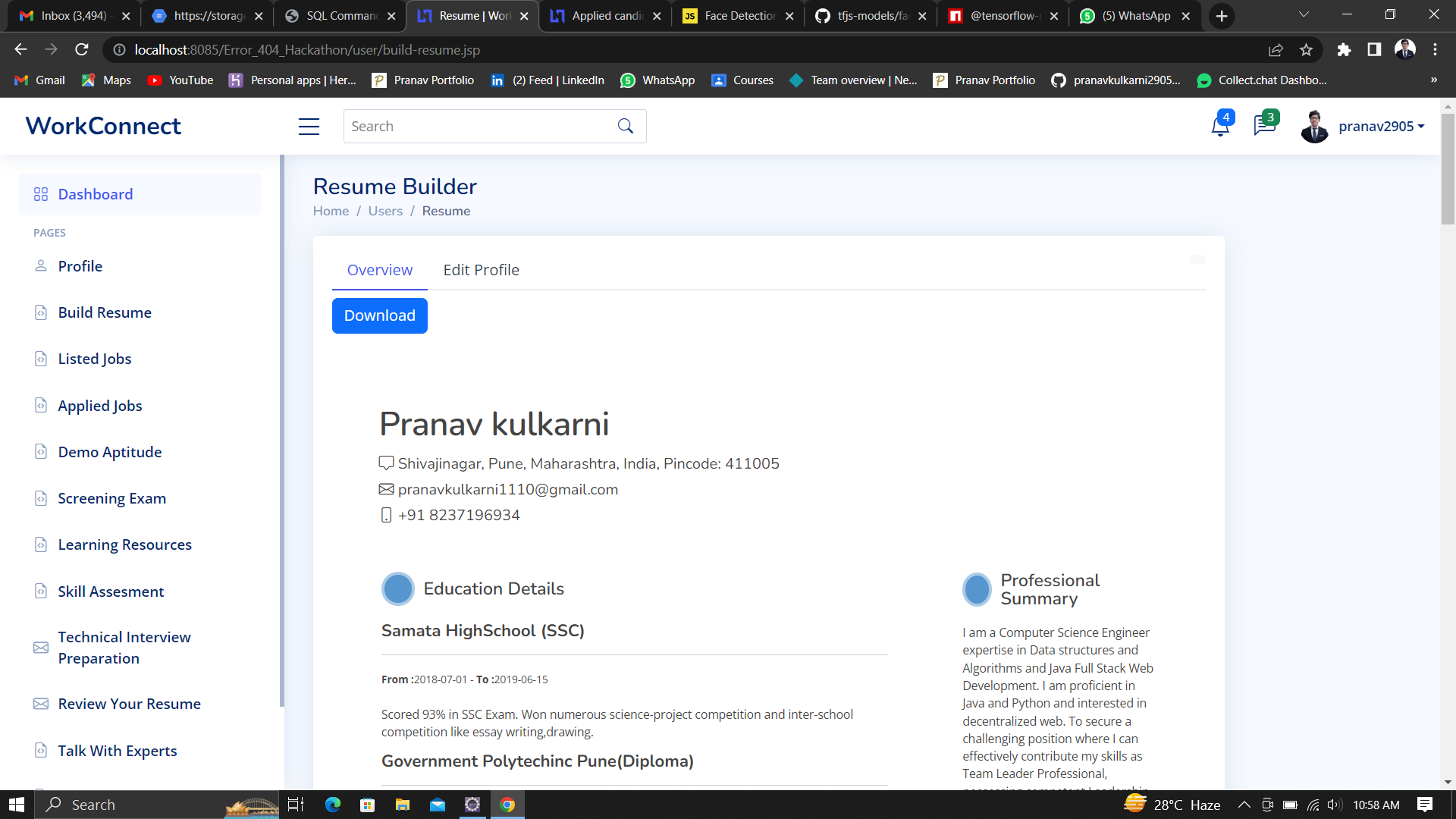This screenshot has height=819, width=1456.
Task: Expand hidden bookmarks overflow chevron
Action: coord(1433,80)
